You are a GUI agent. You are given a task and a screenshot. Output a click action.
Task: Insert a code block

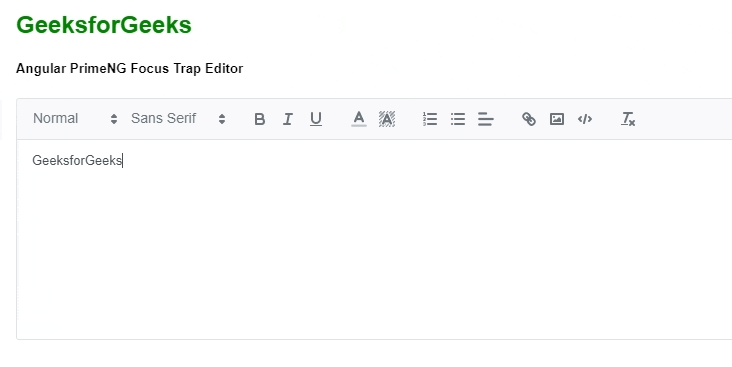click(584, 119)
